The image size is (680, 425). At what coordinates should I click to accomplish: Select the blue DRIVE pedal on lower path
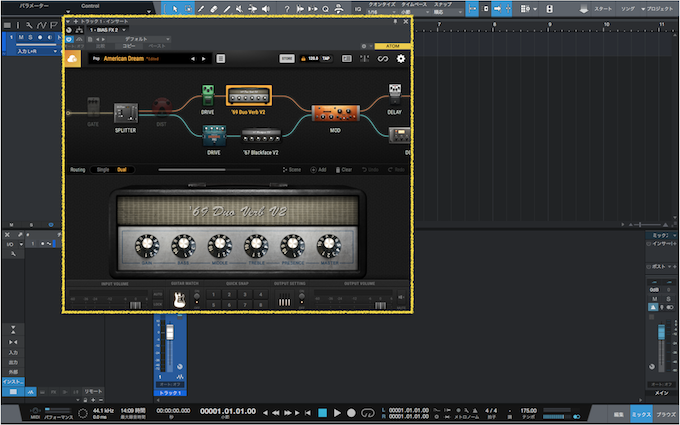(214, 135)
